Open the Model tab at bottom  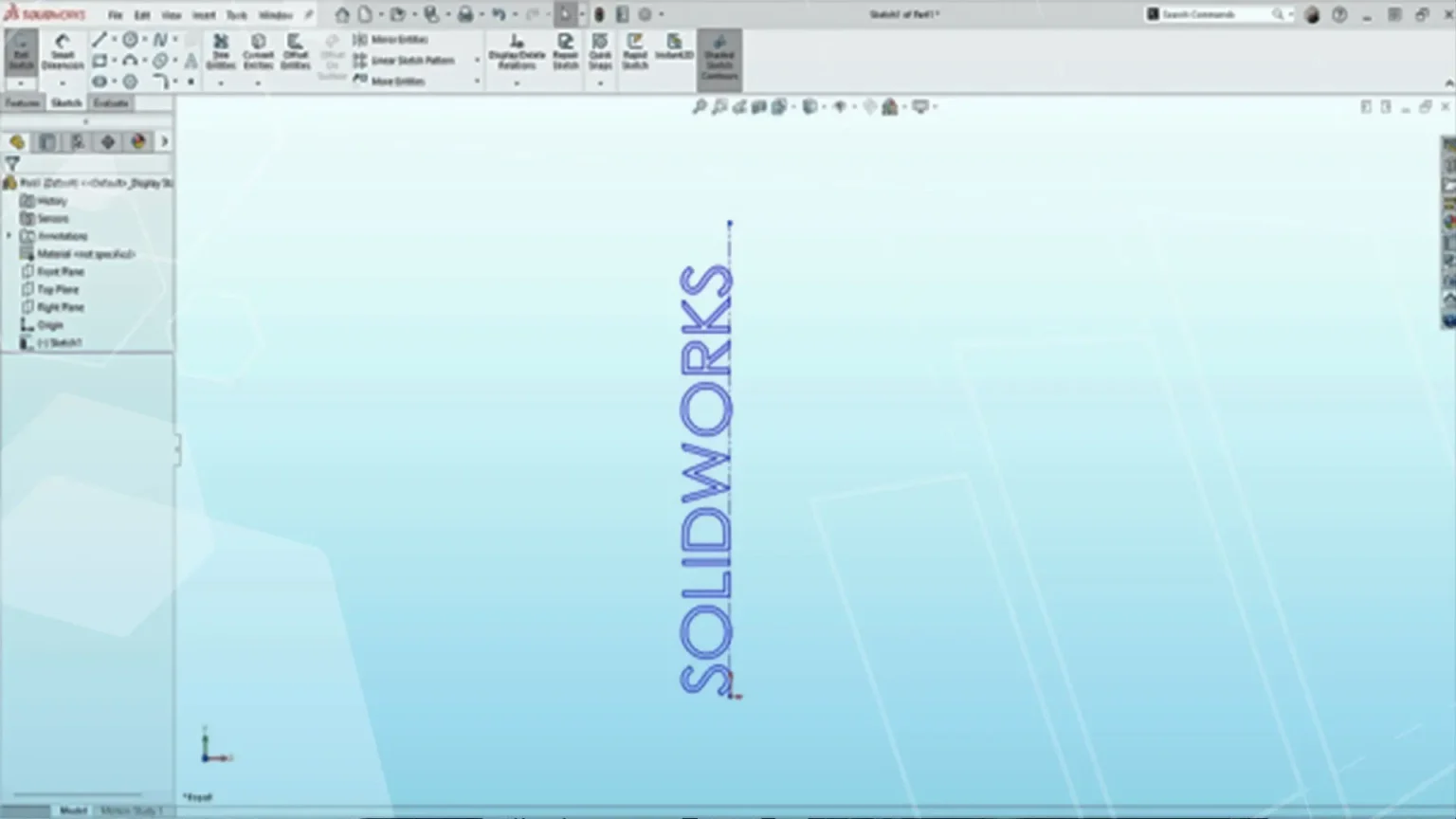click(73, 810)
